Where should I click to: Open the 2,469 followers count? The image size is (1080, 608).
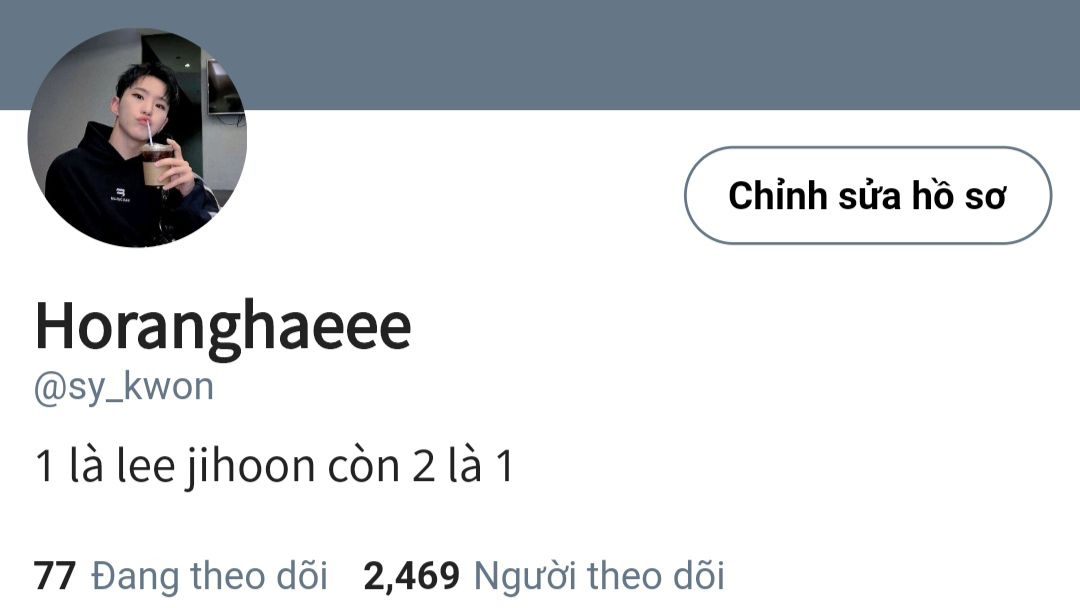pos(411,576)
